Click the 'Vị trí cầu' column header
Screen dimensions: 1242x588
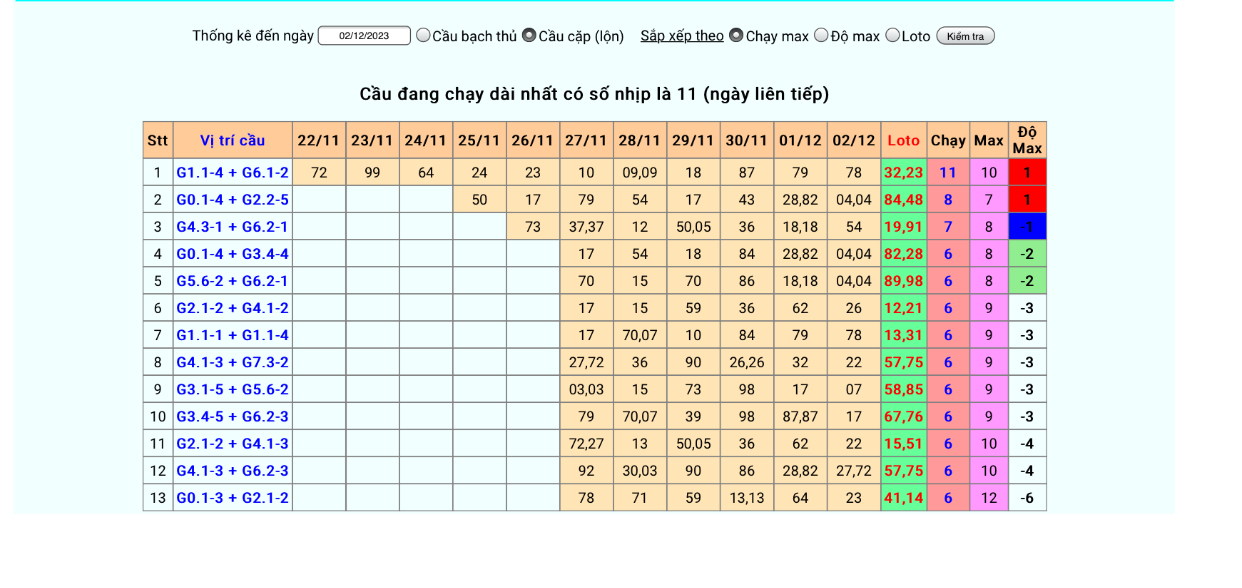click(x=232, y=141)
